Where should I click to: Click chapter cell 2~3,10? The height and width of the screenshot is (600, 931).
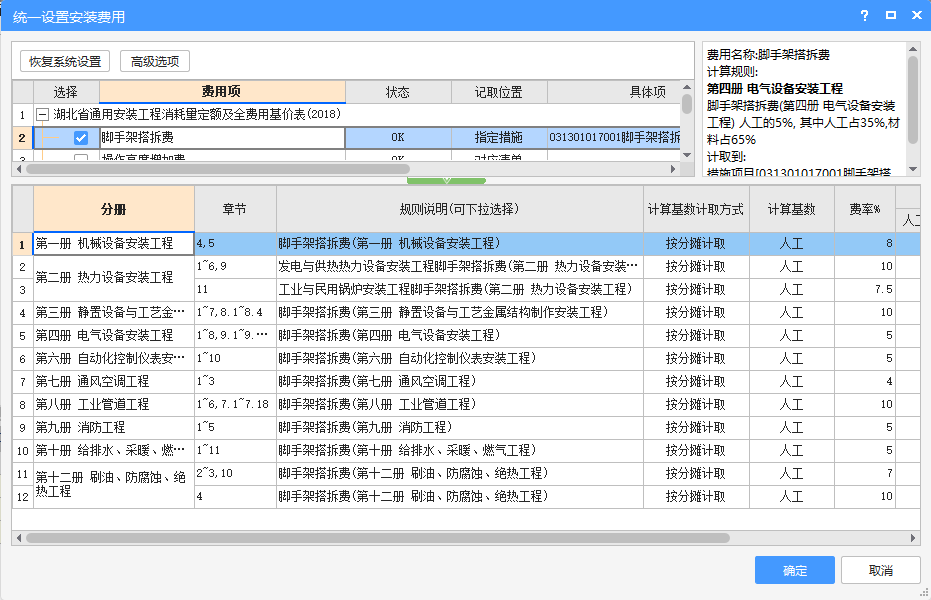[235, 474]
